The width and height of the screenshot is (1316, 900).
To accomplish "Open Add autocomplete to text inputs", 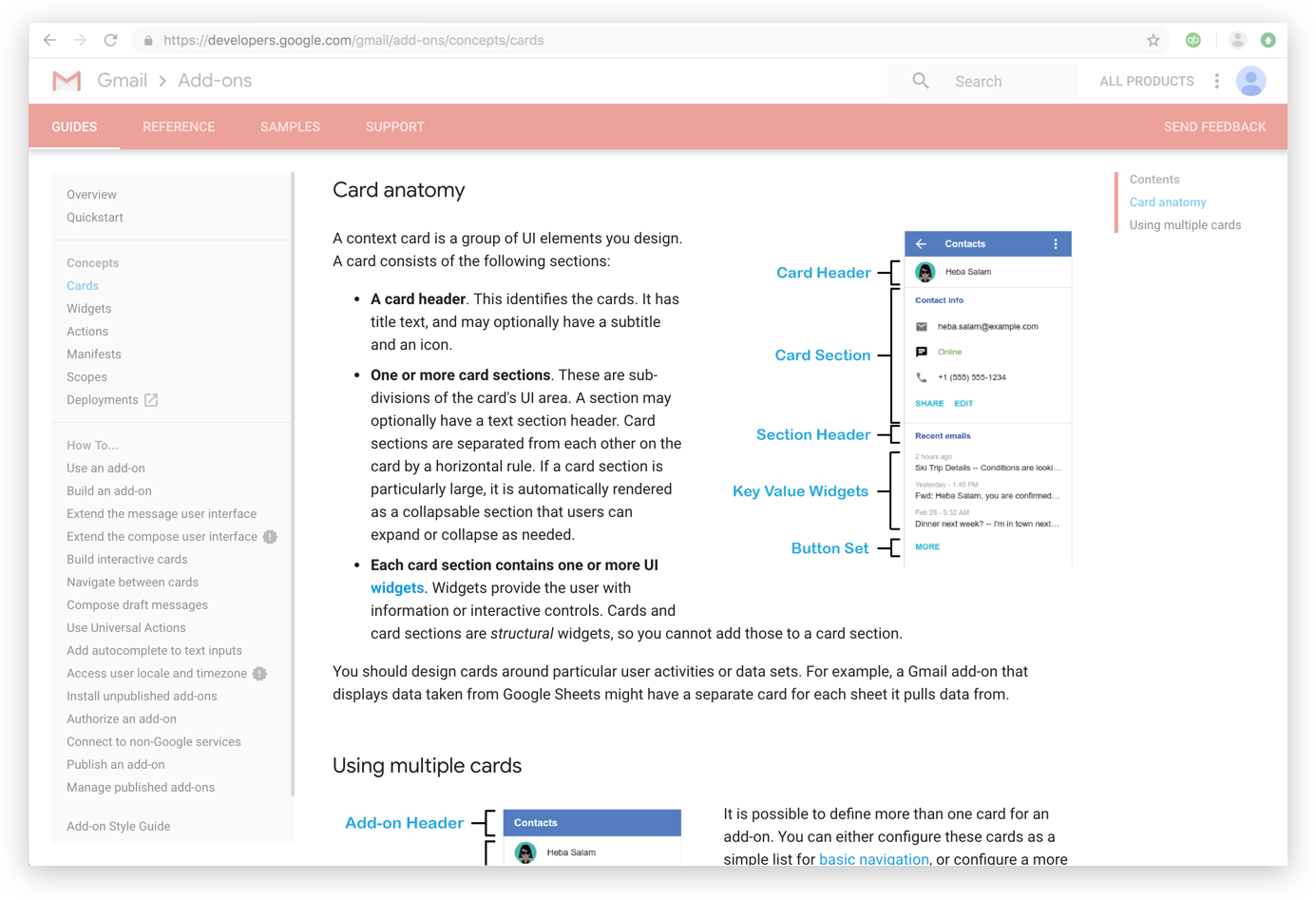I will click(x=154, y=651).
